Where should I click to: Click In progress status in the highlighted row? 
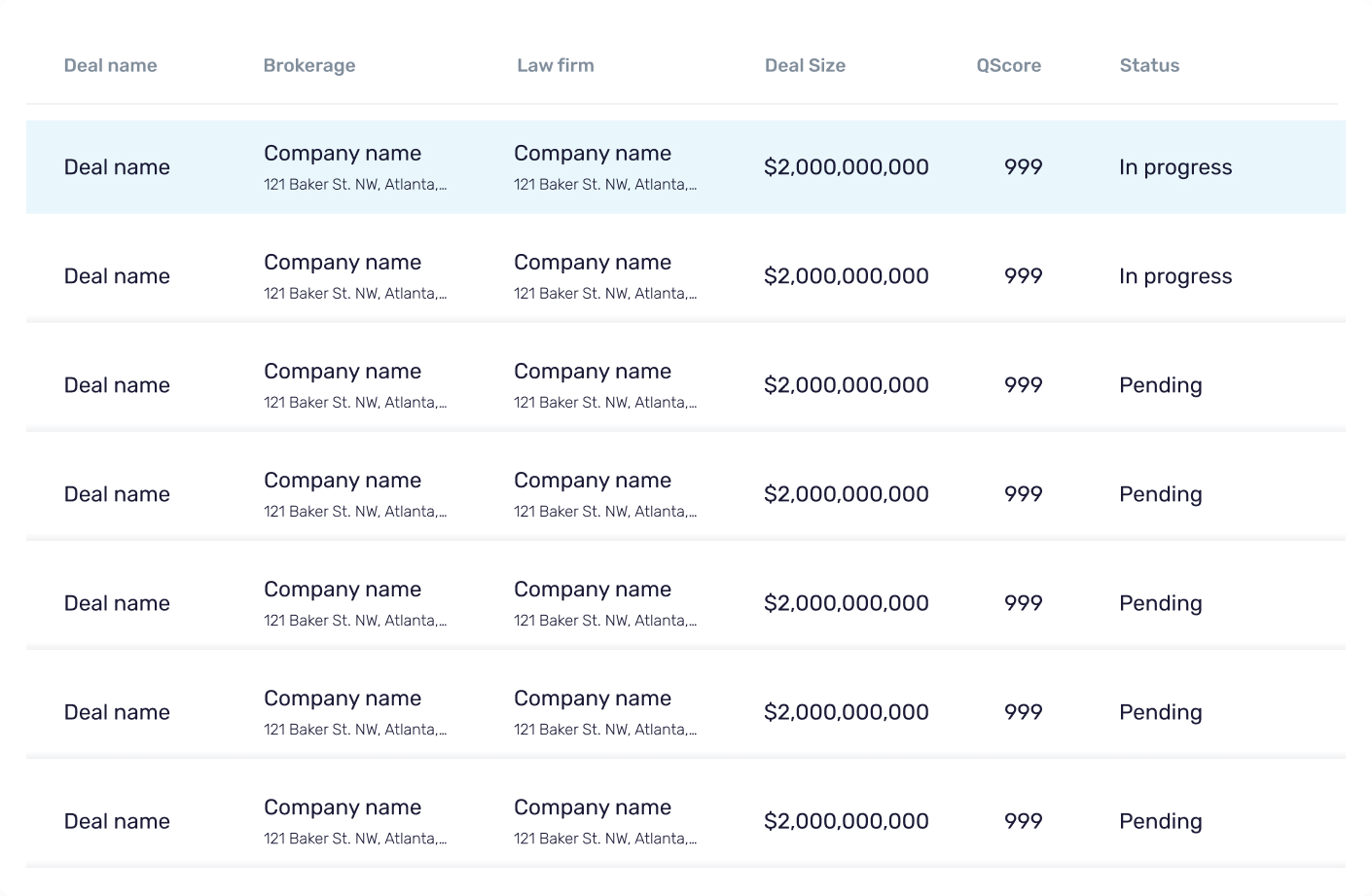pos(1174,167)
